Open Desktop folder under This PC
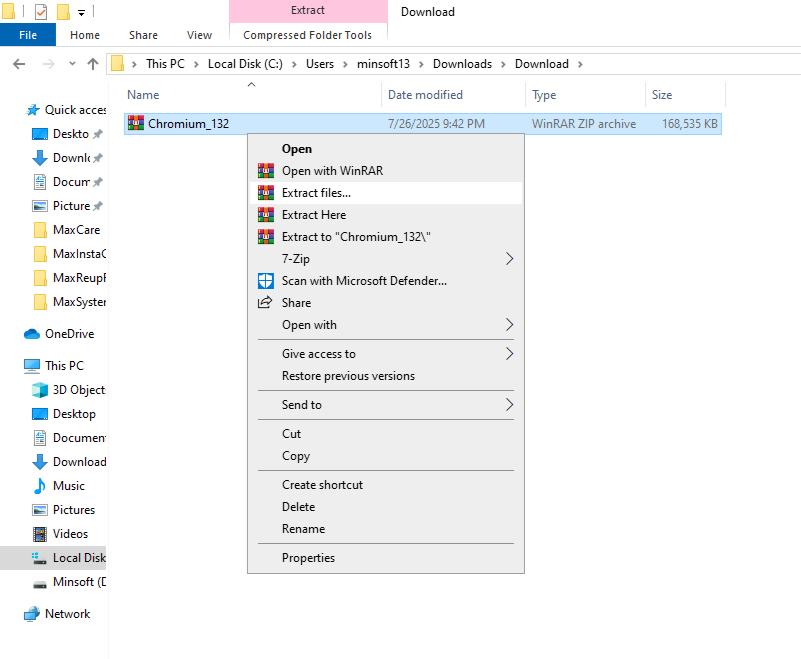Image resolution: width=801 pixels, height=659 pixels. coord(64,414)
